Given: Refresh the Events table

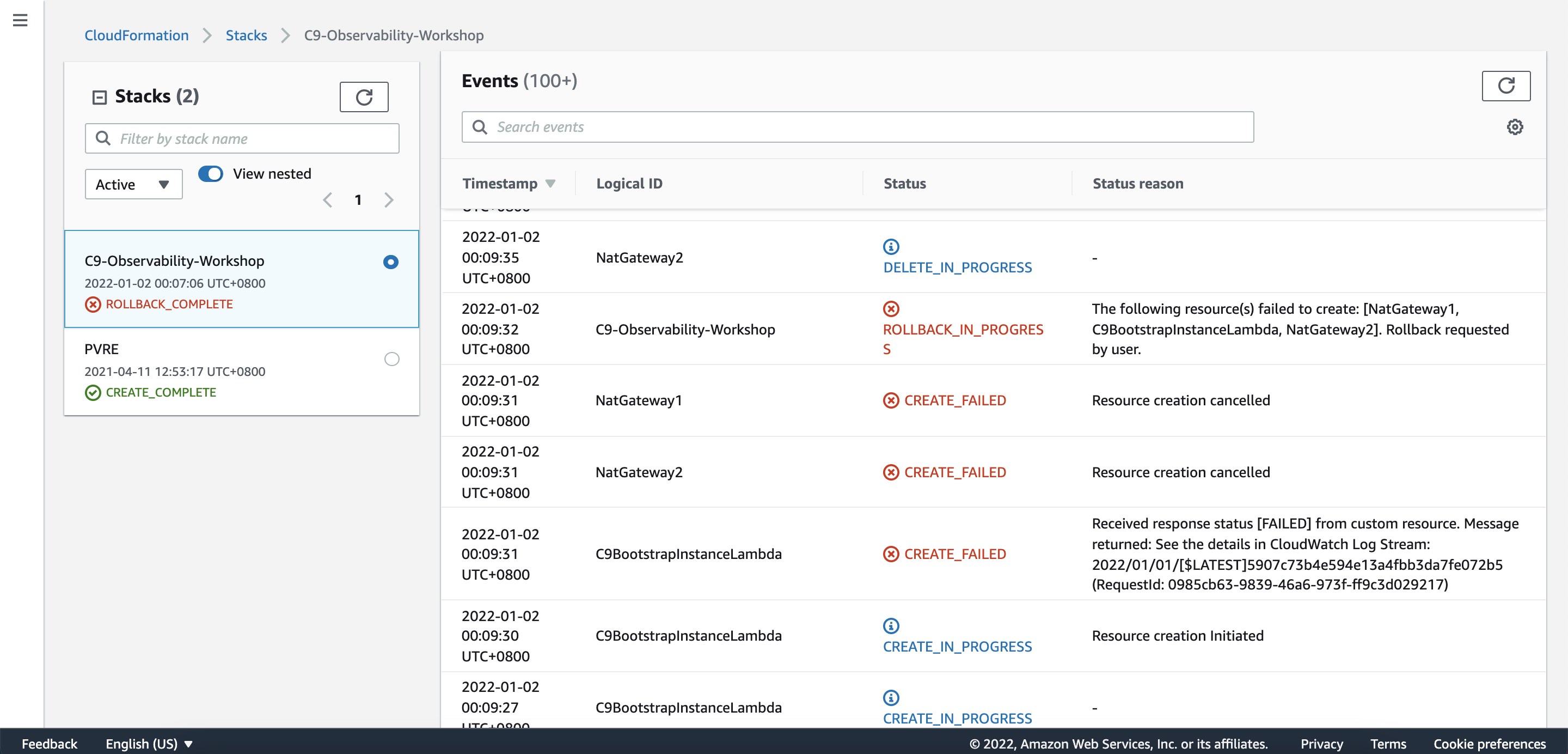Looking at the screenshot, I should (x=1505, y=86).
